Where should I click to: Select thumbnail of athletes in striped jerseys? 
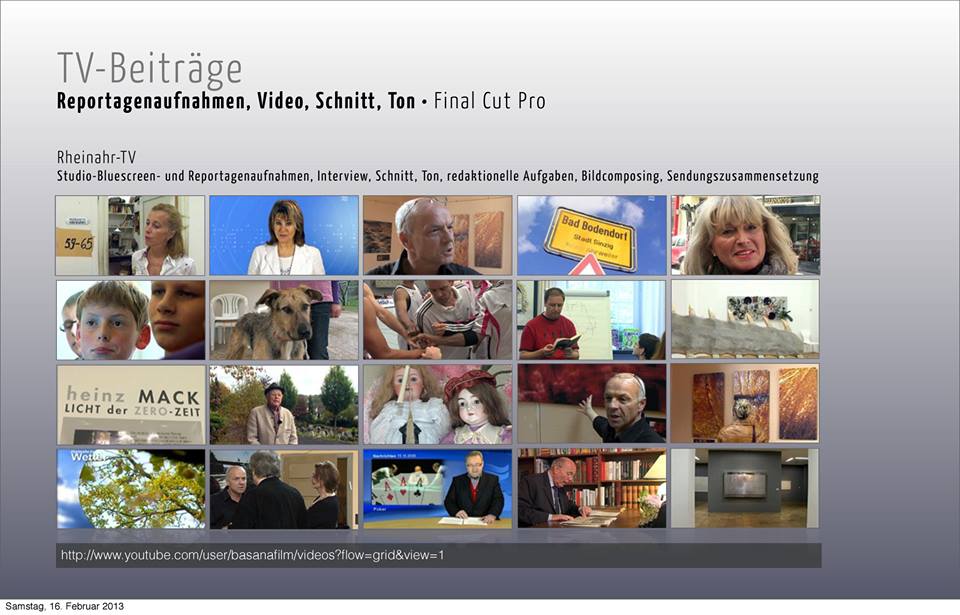click(438, 320)
